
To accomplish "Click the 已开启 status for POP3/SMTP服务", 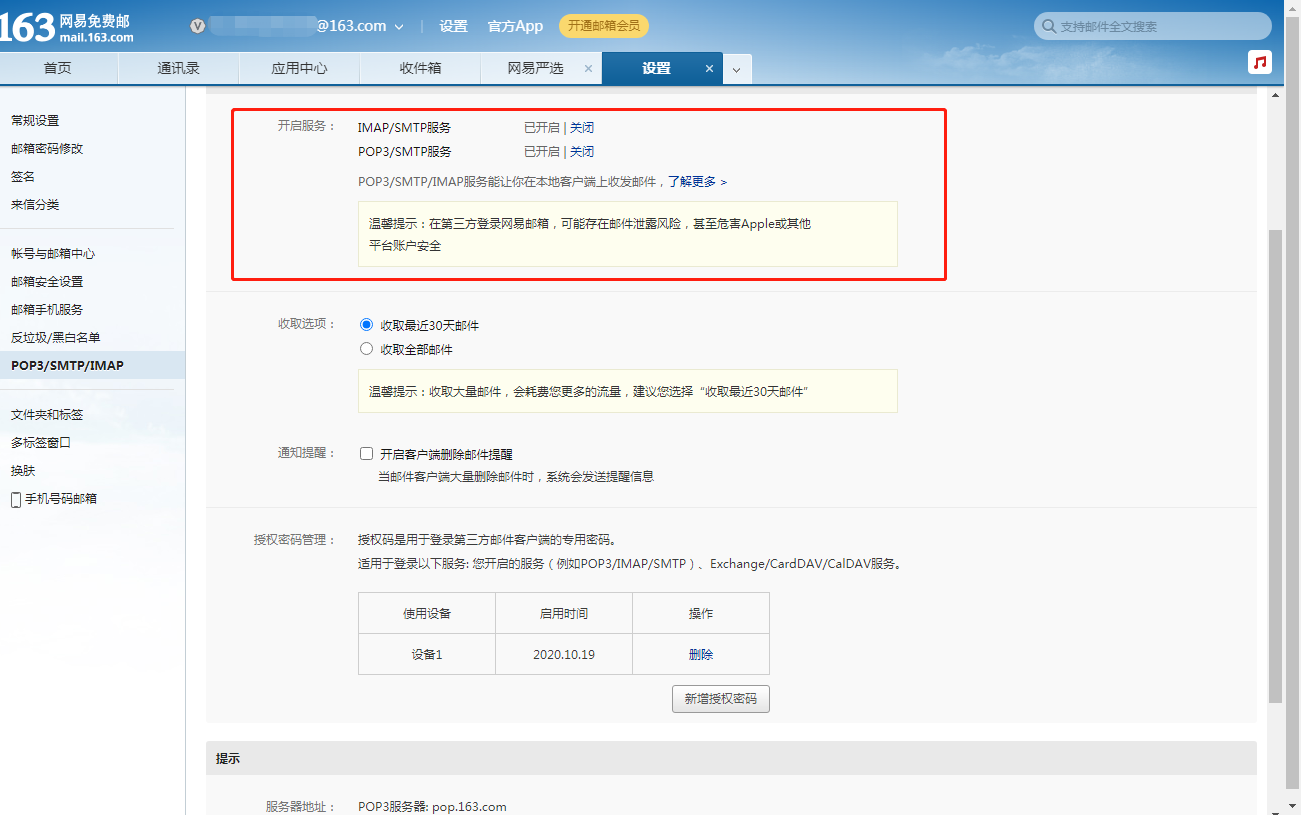I will (542, 152).
